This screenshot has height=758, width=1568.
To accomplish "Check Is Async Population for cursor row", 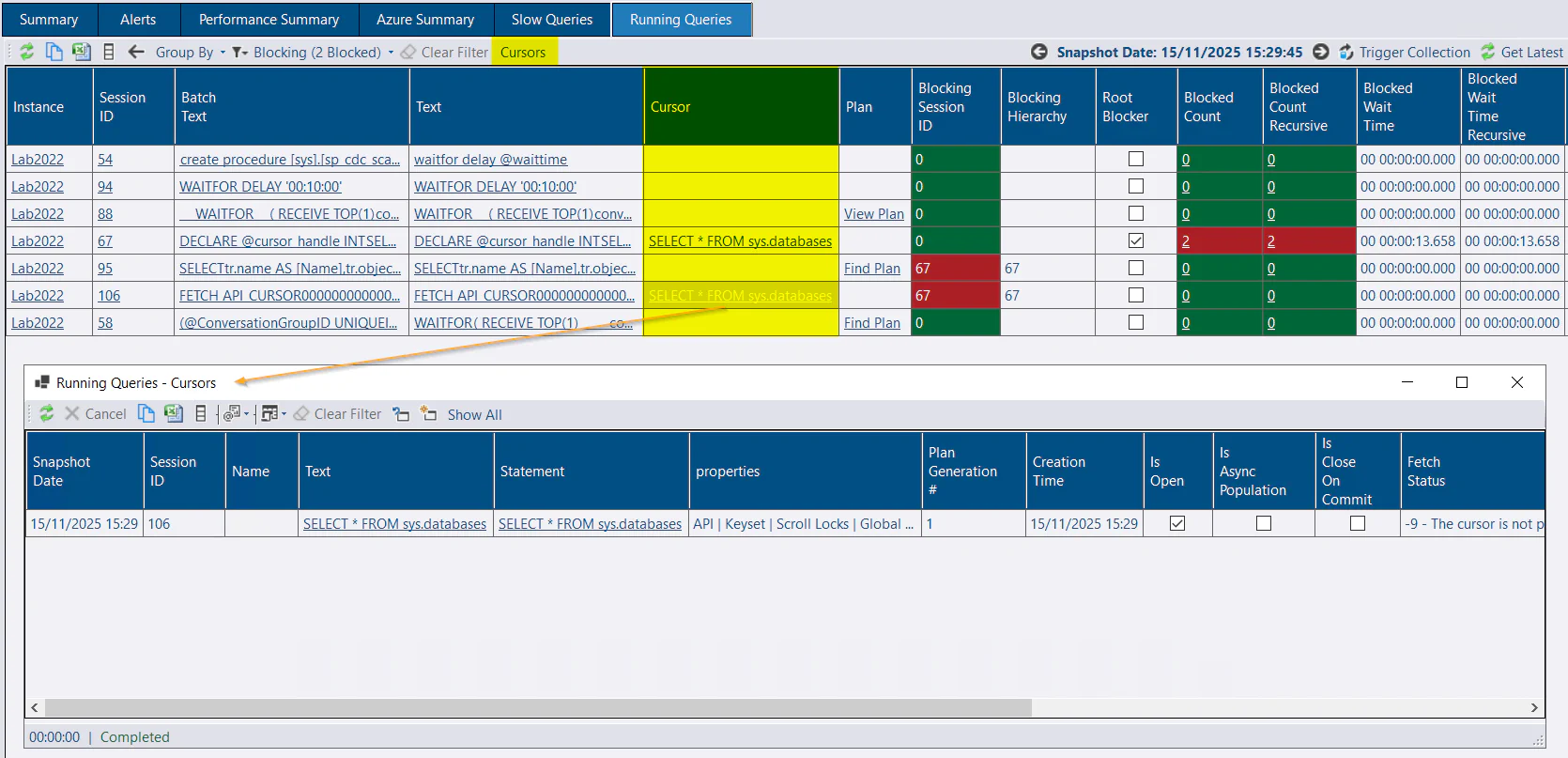I will click(x=1264, y=523).
